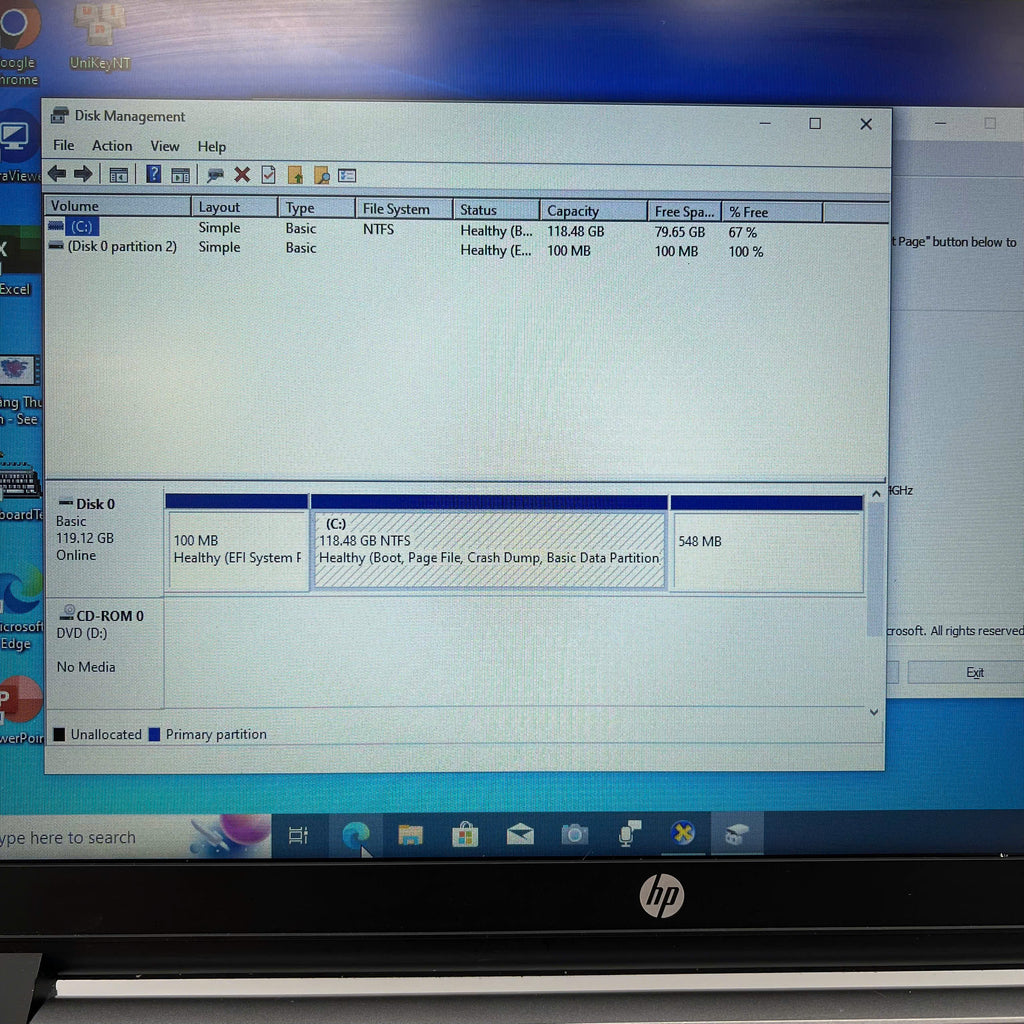Click the magnifier search toolbar icon
Viewport: 1024px width, 1024px height.
tap(321, 176)
